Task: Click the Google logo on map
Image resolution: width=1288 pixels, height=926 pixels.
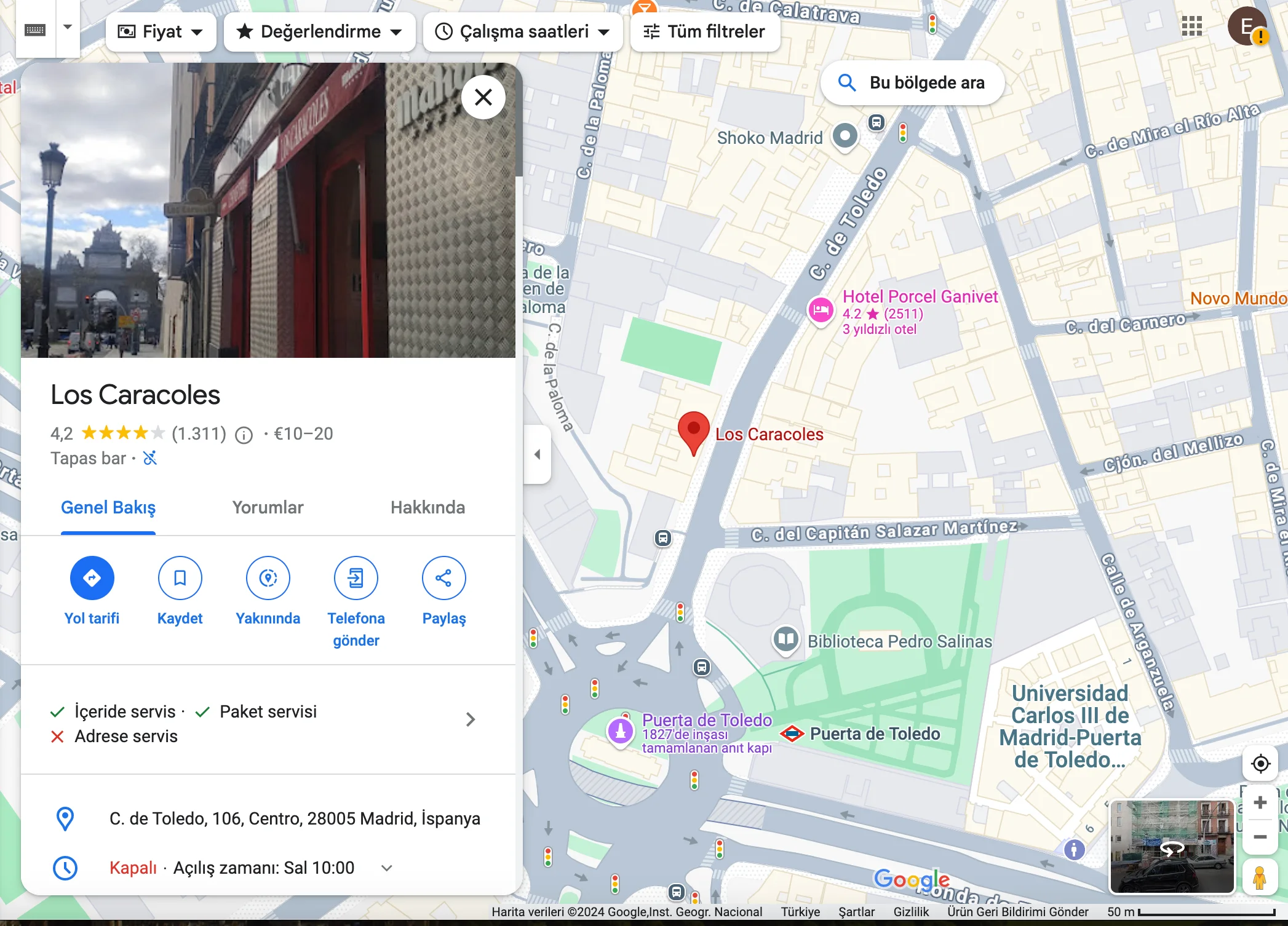Action: (x=912, y=879)
